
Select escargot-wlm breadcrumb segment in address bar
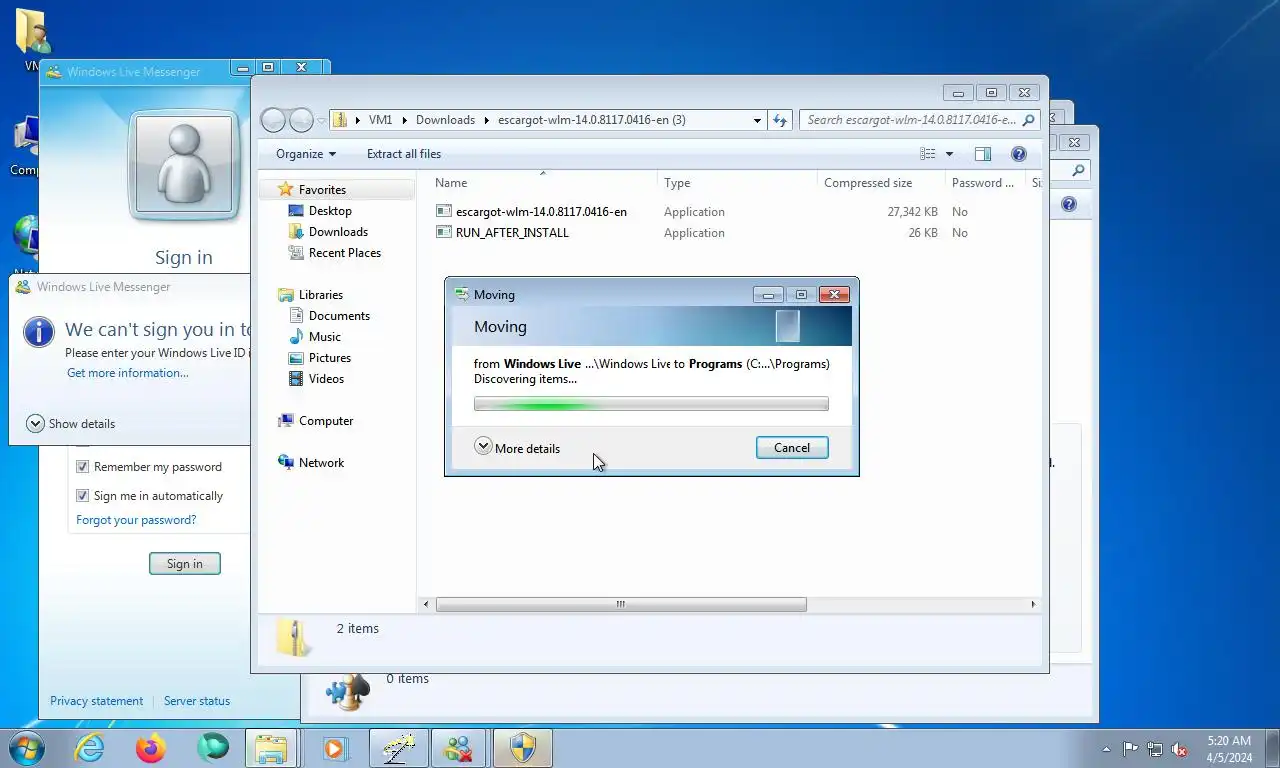[x=591, y=120]
